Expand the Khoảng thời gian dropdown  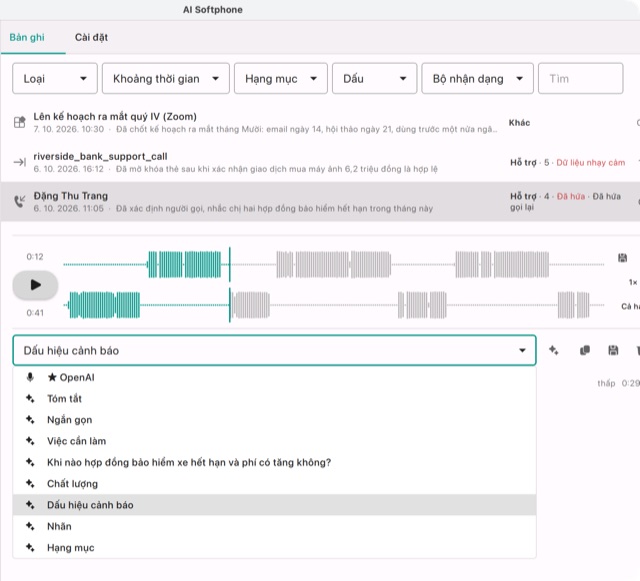166,78
